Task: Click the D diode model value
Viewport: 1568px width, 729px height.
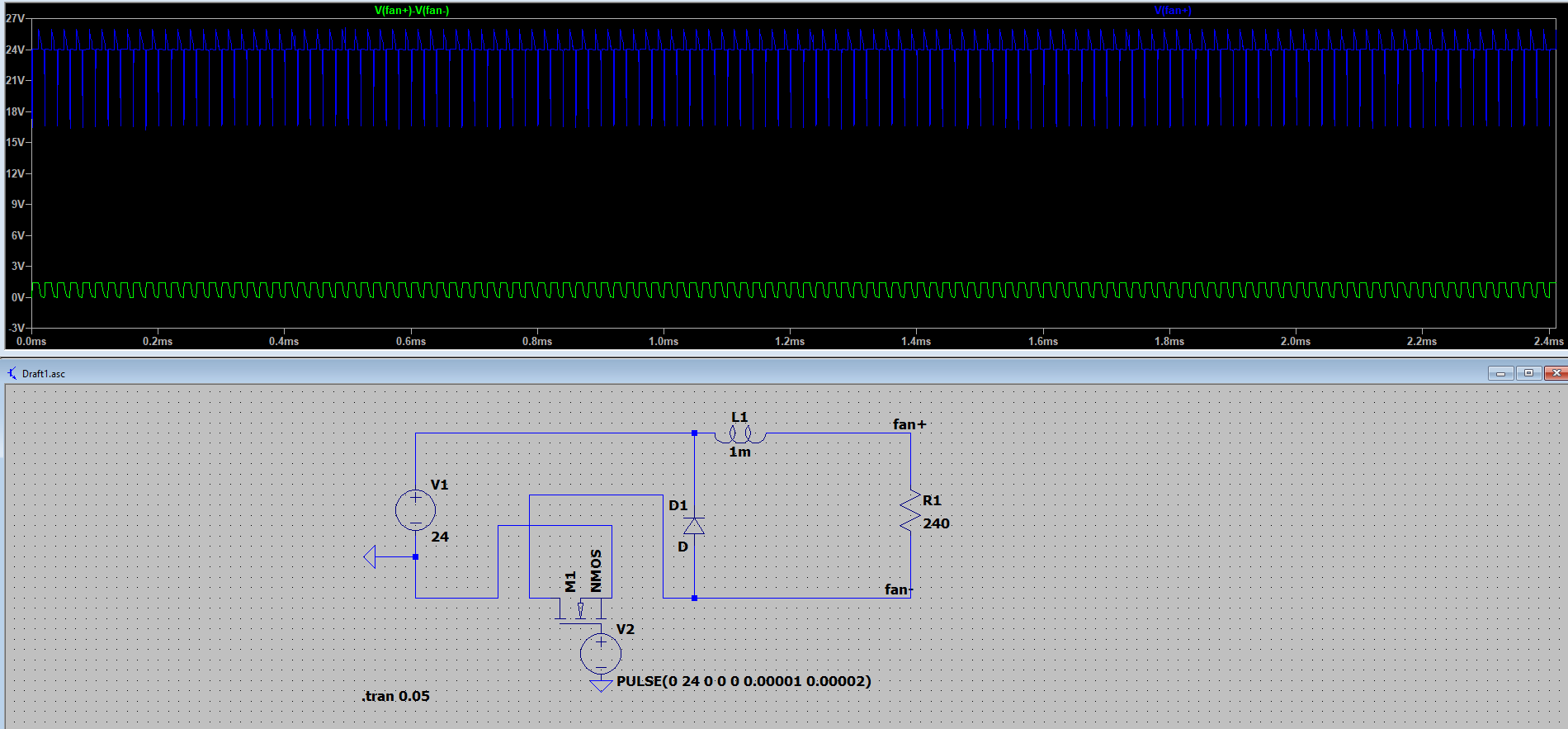Action: pyautogui.click(x=682, y=547)
